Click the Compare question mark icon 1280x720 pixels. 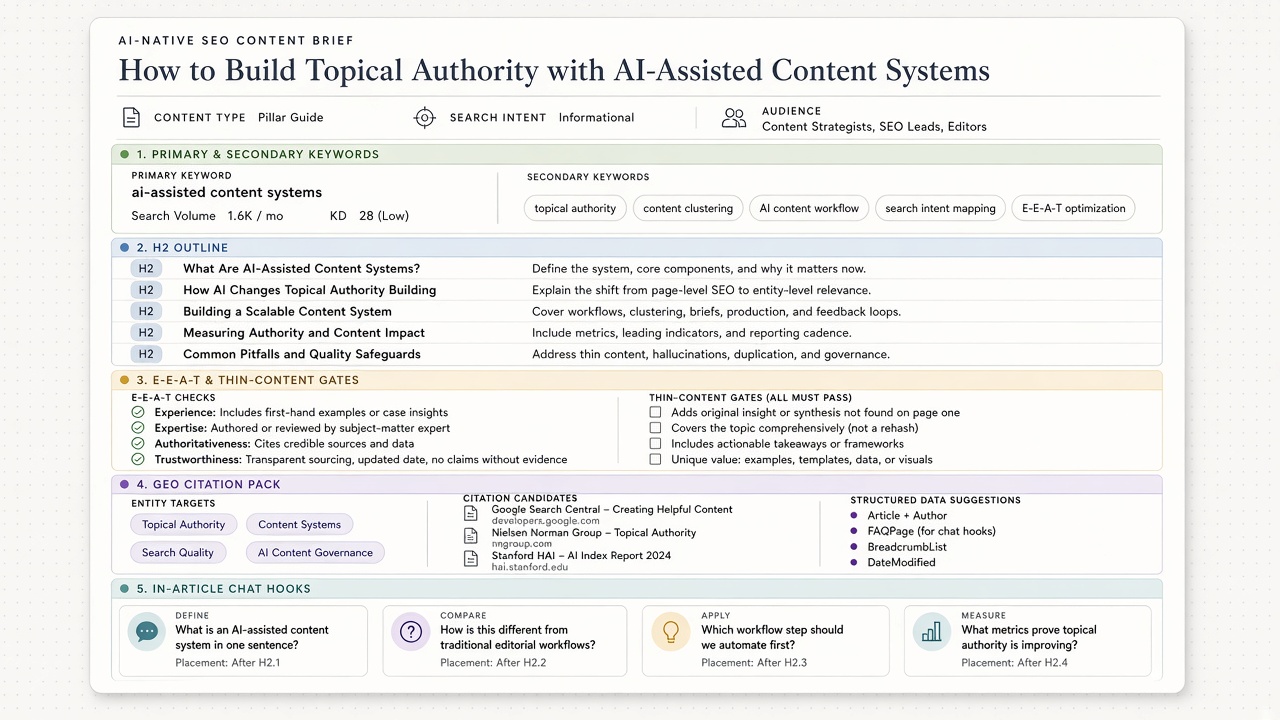410,632
